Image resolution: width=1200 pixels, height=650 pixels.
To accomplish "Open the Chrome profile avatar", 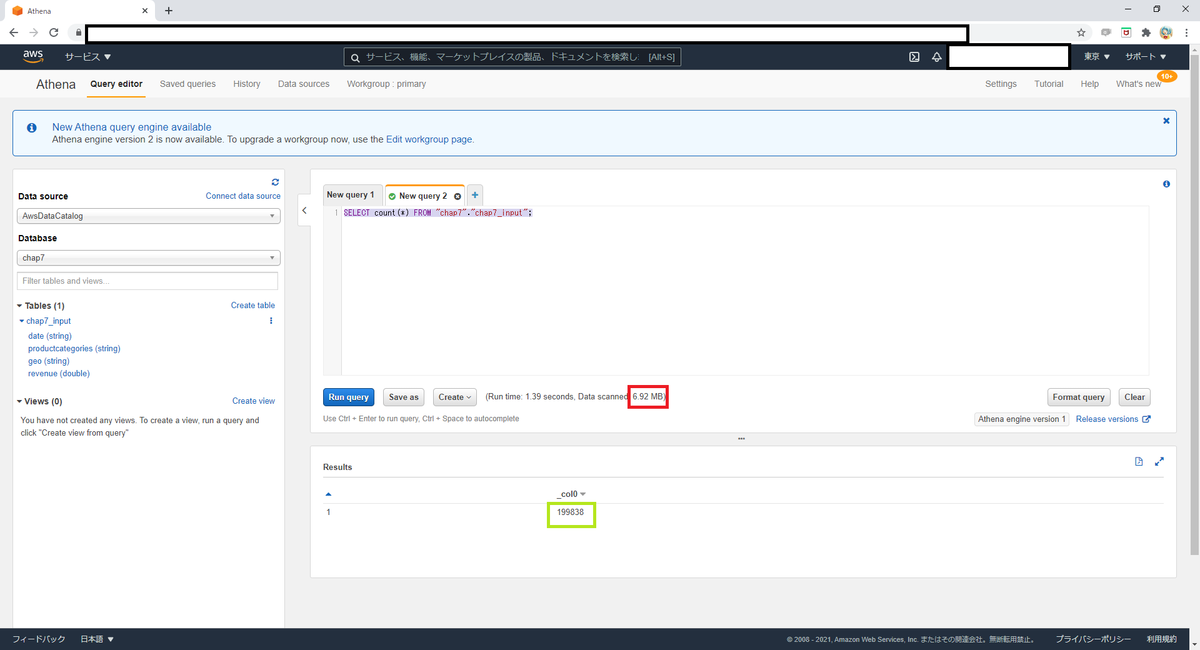I will pos(1166,32).
